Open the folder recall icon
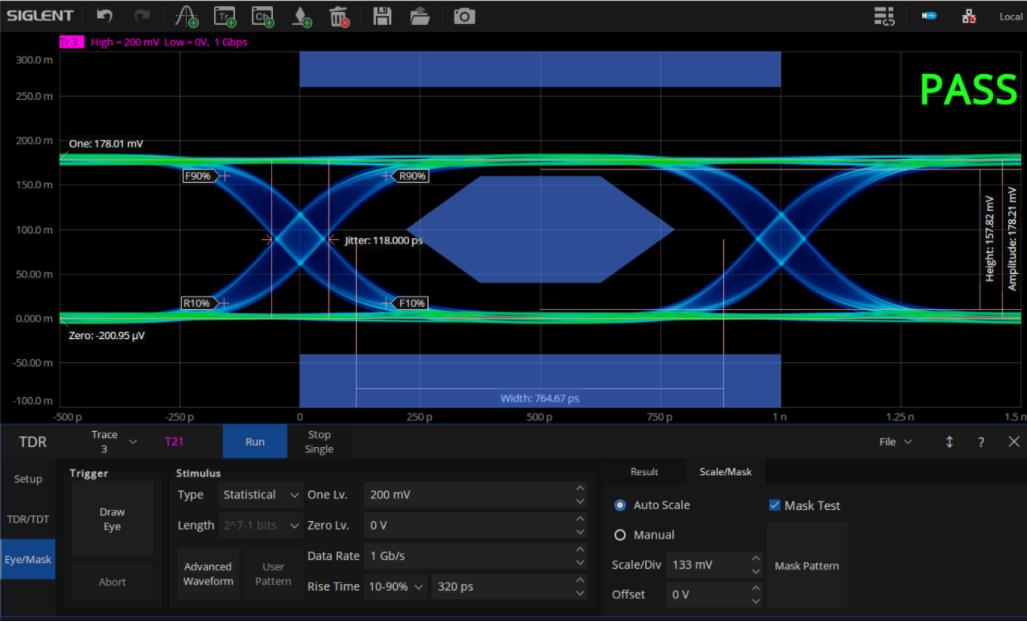 click(x=420, y=16)
